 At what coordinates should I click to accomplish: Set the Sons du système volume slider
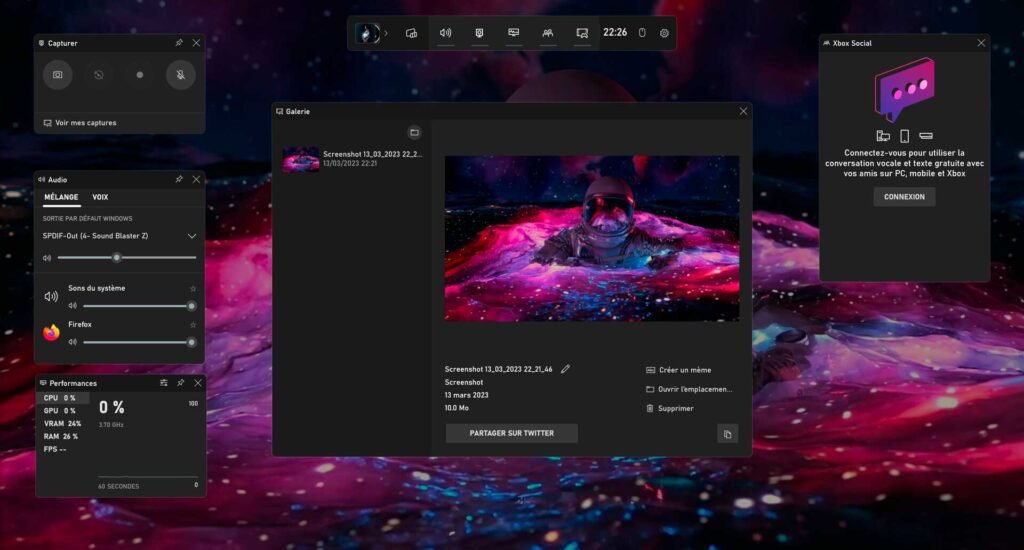coord(139,306)
